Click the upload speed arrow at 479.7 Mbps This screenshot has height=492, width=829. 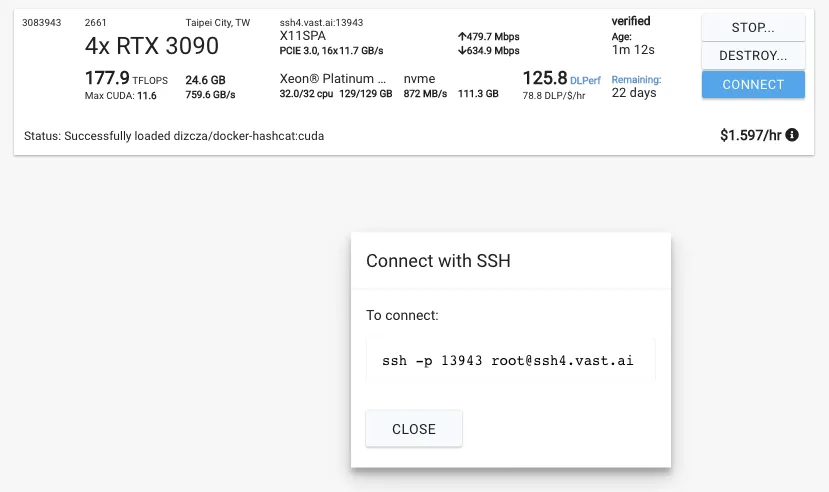(x=461, y=36)
